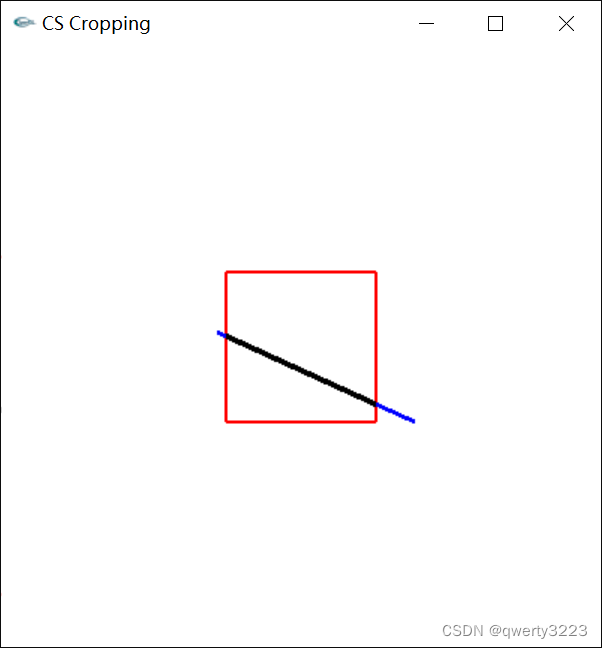Click the bottom-left corner of red rectangle
Viewport: 602px width, 648px height.
pos(226,422)
